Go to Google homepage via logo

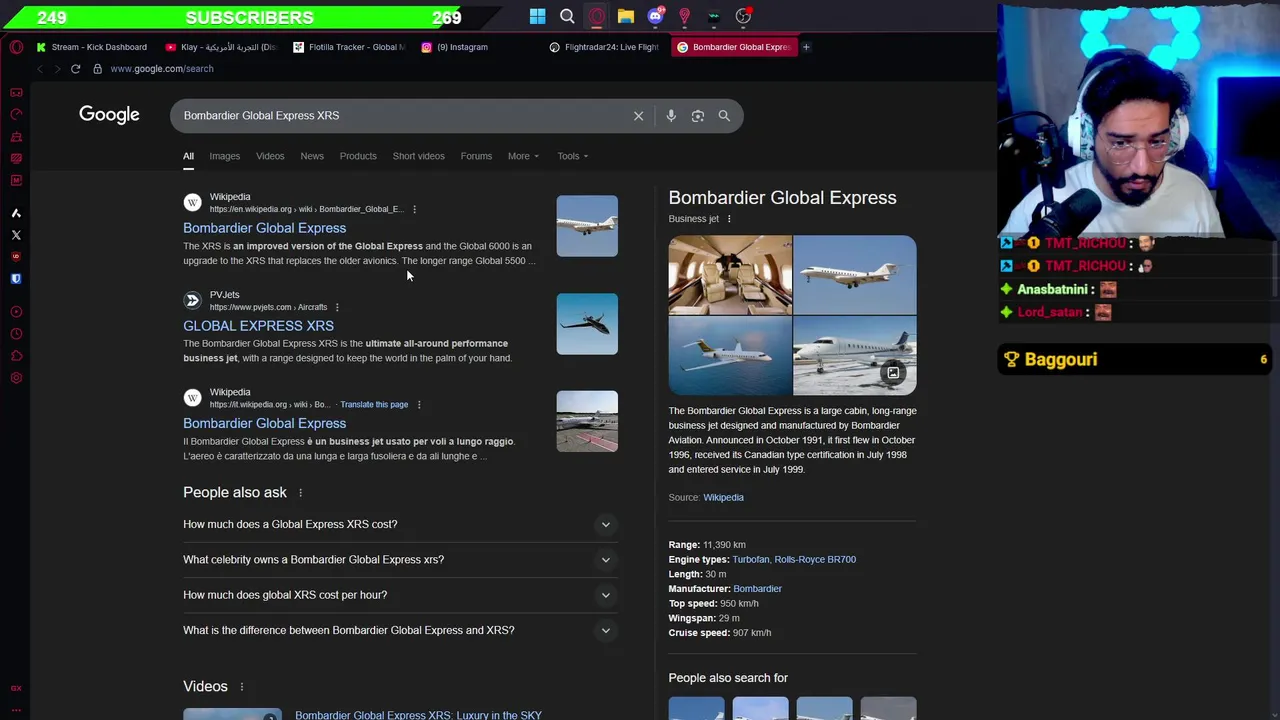109,115
